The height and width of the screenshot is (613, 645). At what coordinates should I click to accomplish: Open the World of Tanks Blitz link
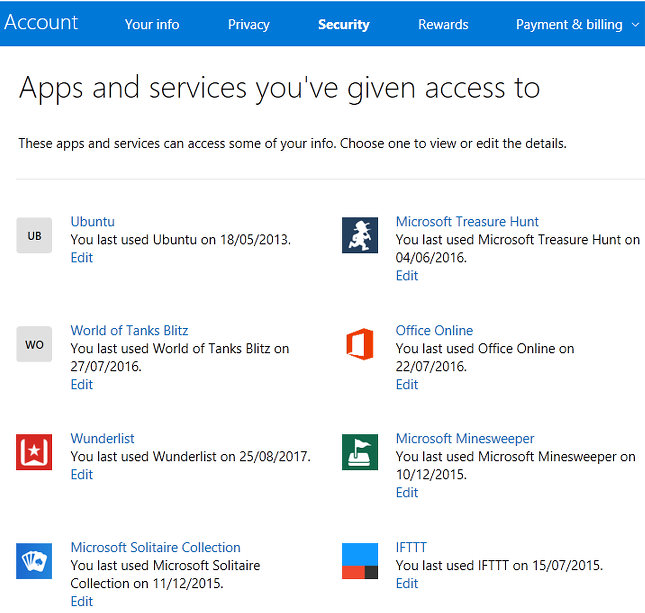point(129,330)
